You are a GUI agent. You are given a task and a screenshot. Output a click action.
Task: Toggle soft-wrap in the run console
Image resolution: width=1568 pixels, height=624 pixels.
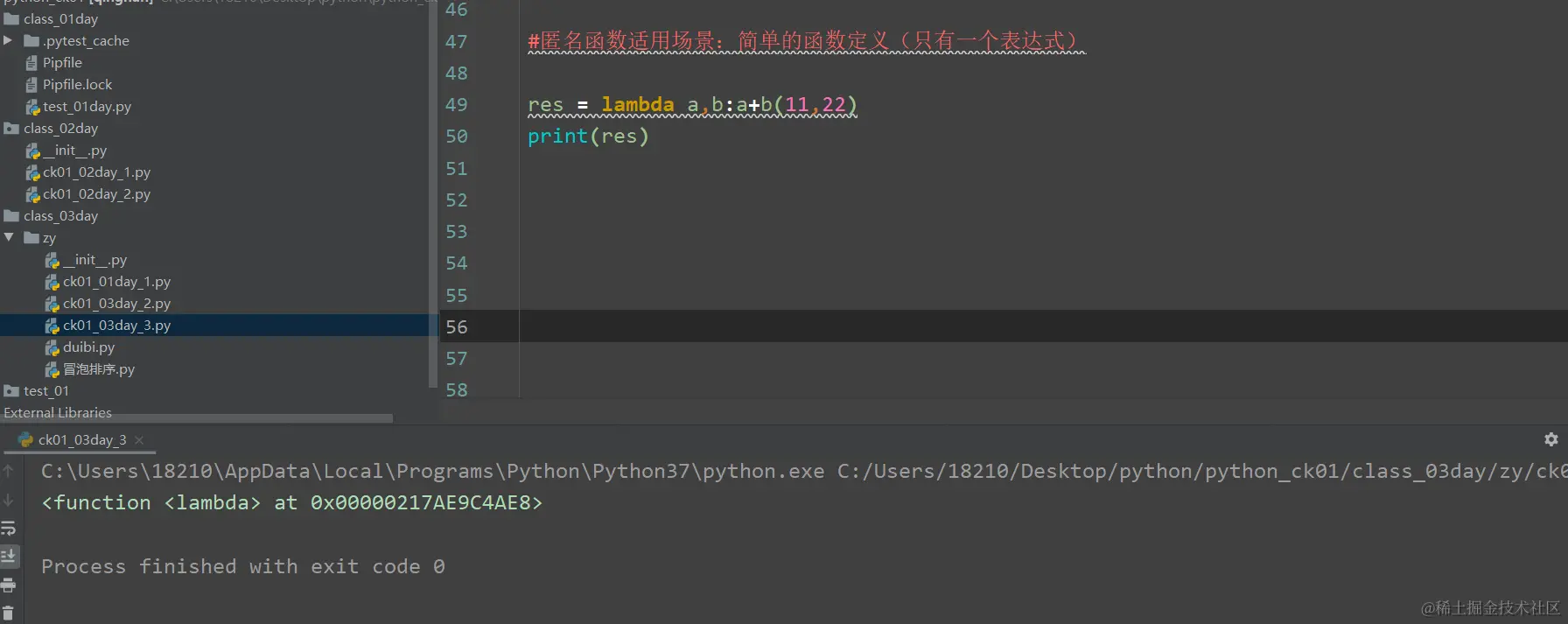point(9,529)
